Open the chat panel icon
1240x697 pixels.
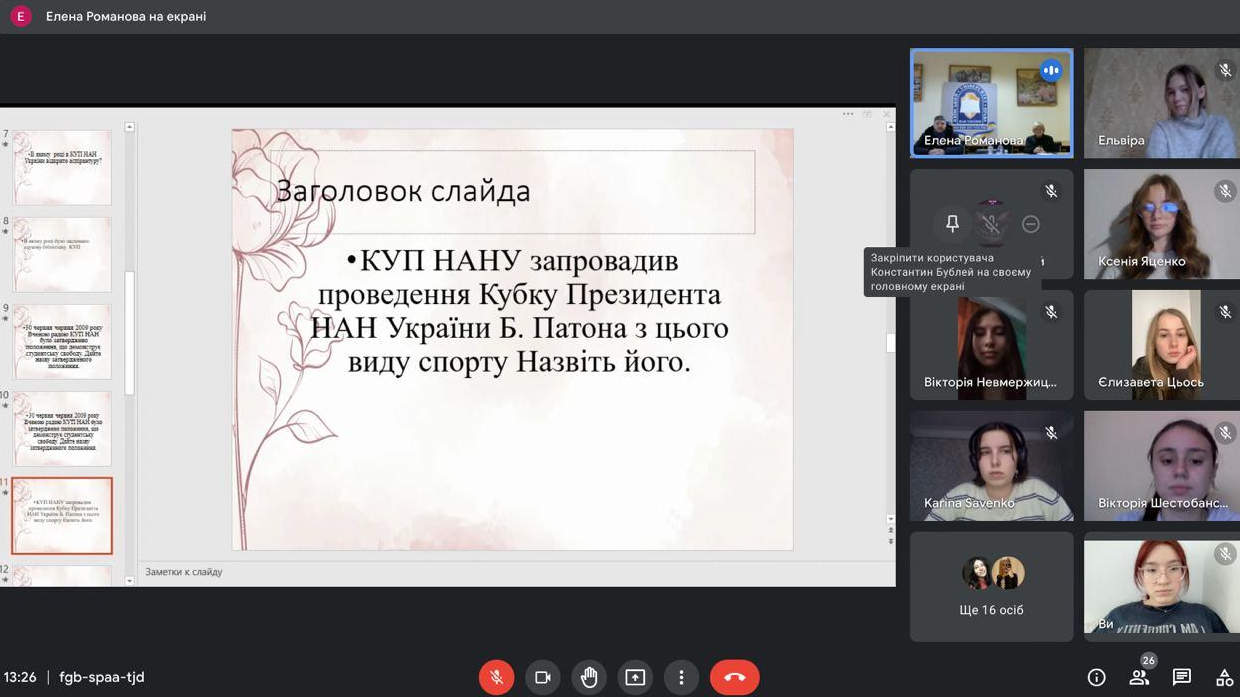coord(1181,677)
